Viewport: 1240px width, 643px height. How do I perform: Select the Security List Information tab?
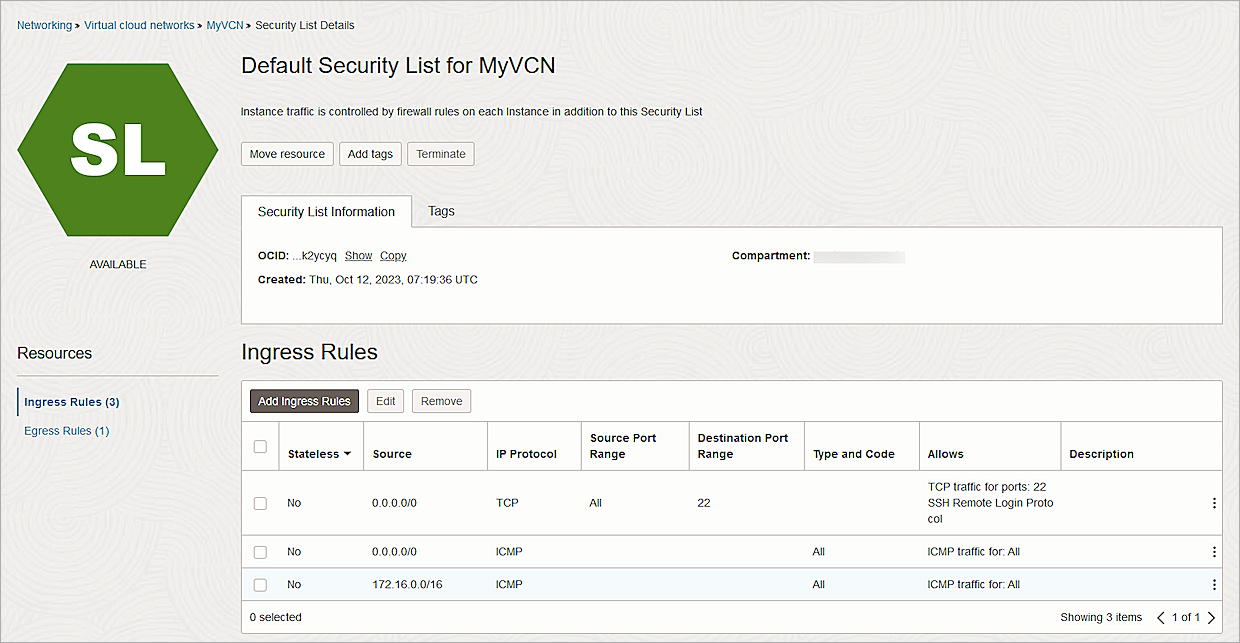pyautogui.click(x=326, y=211)
